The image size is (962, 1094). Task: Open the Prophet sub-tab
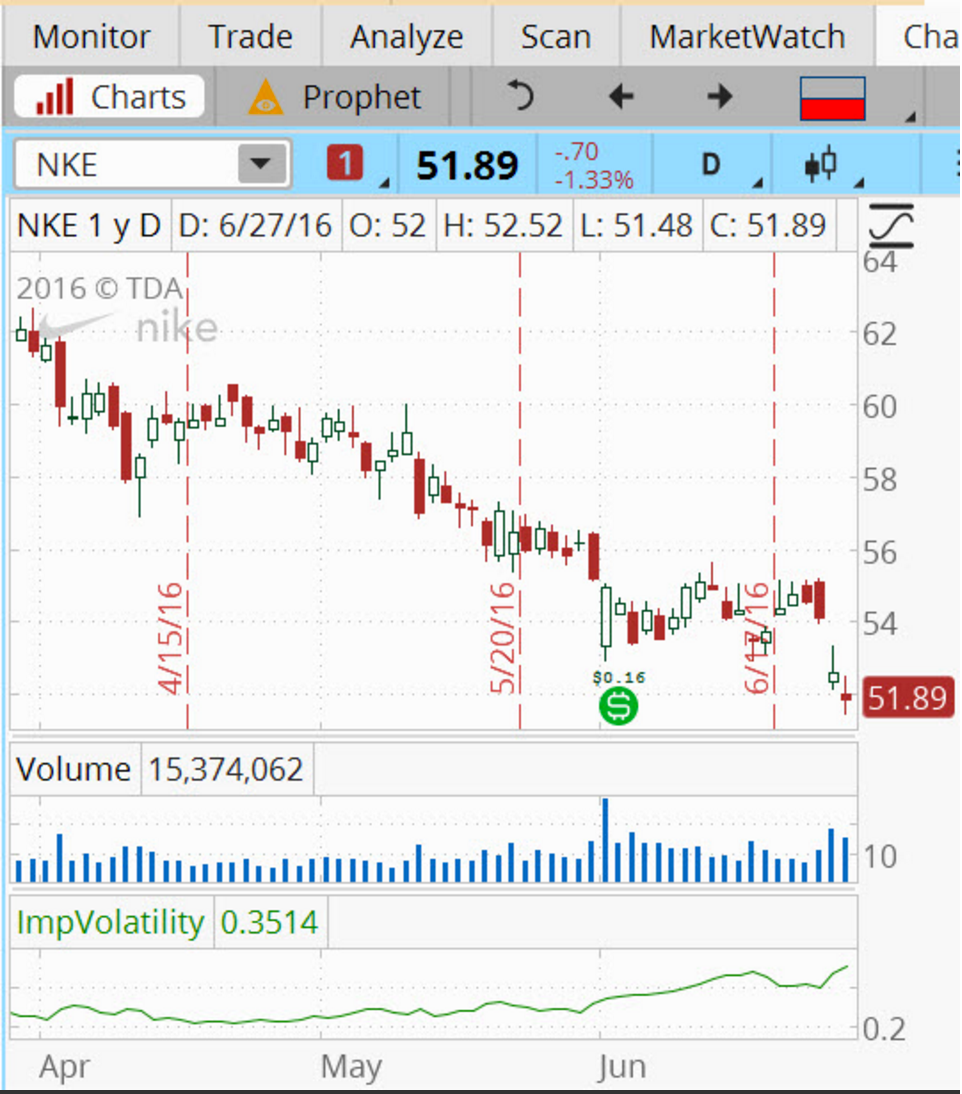335,96
